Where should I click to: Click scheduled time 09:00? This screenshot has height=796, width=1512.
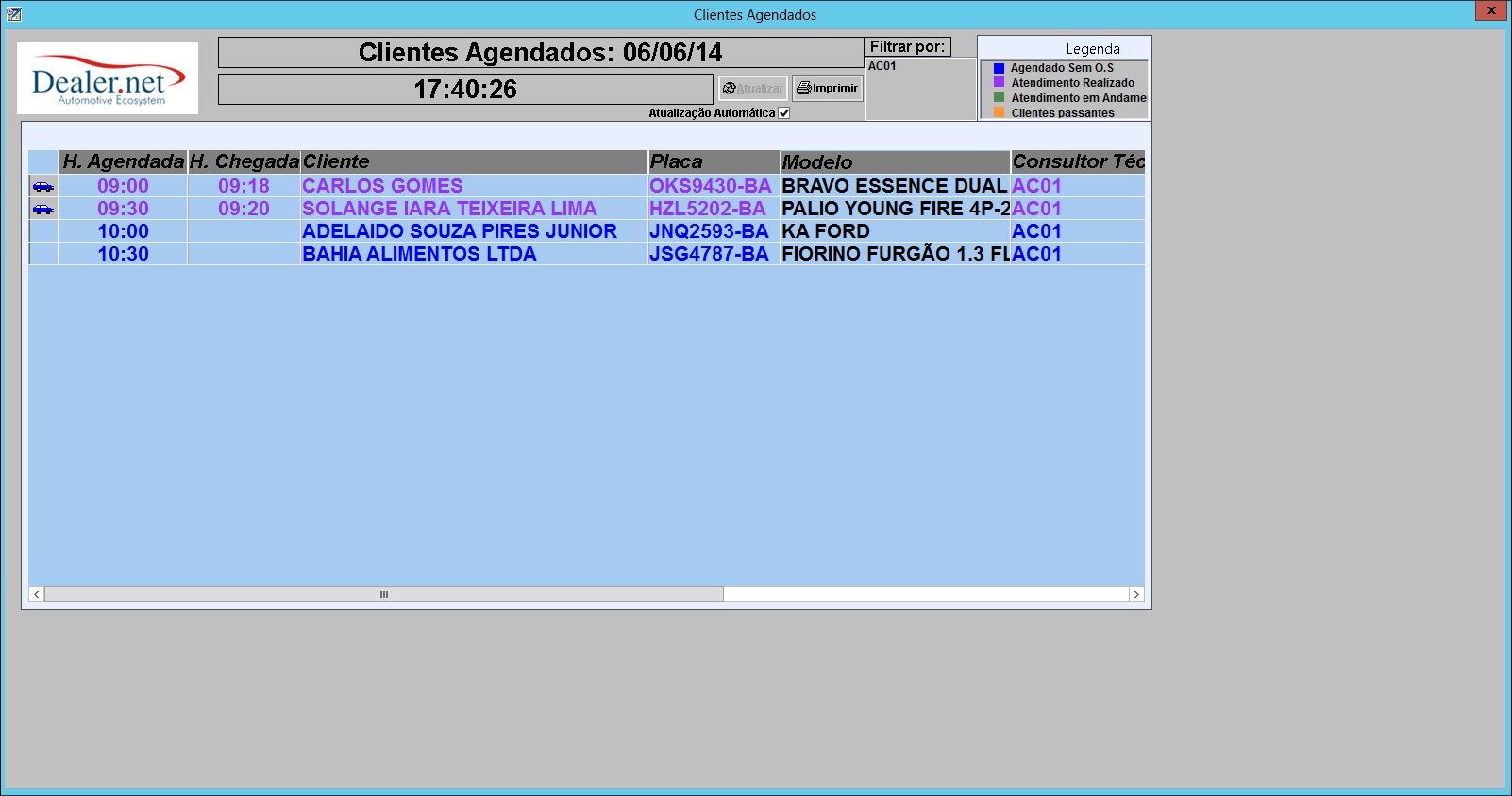click(124, 186)
